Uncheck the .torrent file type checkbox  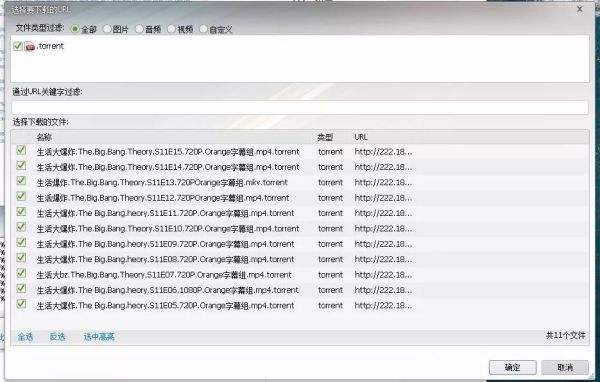click(x=18, y=46)
